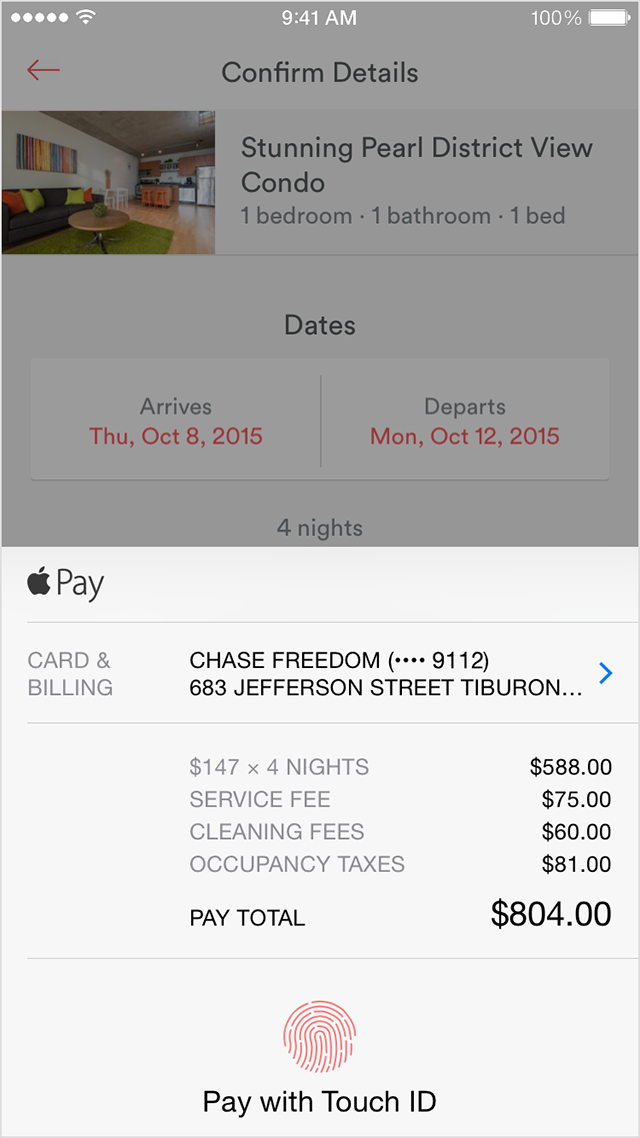Screen dimensions: 640x1138
Task: Tap the Apple Pay logo
Action: coord(66,583)
